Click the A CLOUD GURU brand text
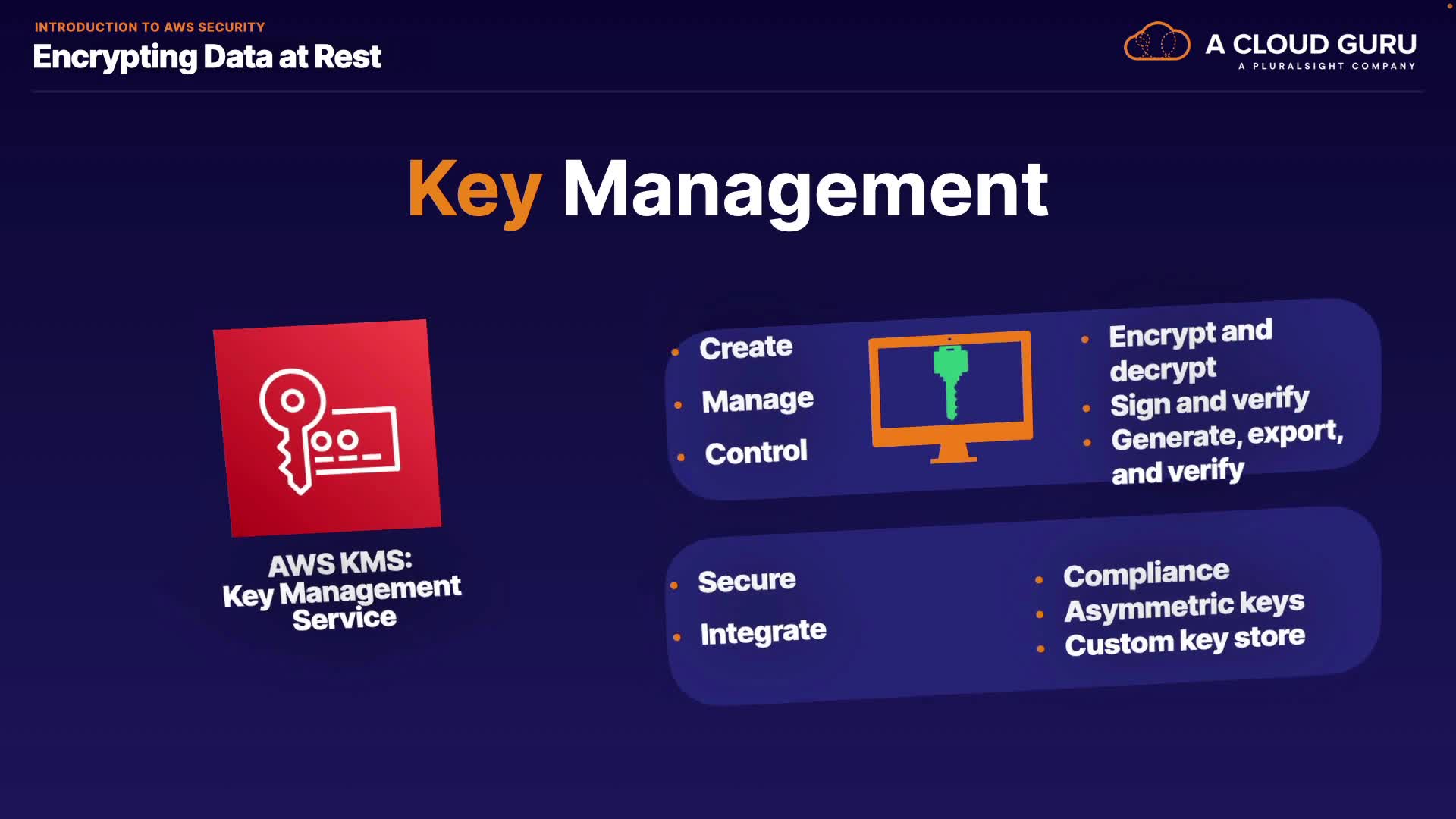 point(1310,44)
